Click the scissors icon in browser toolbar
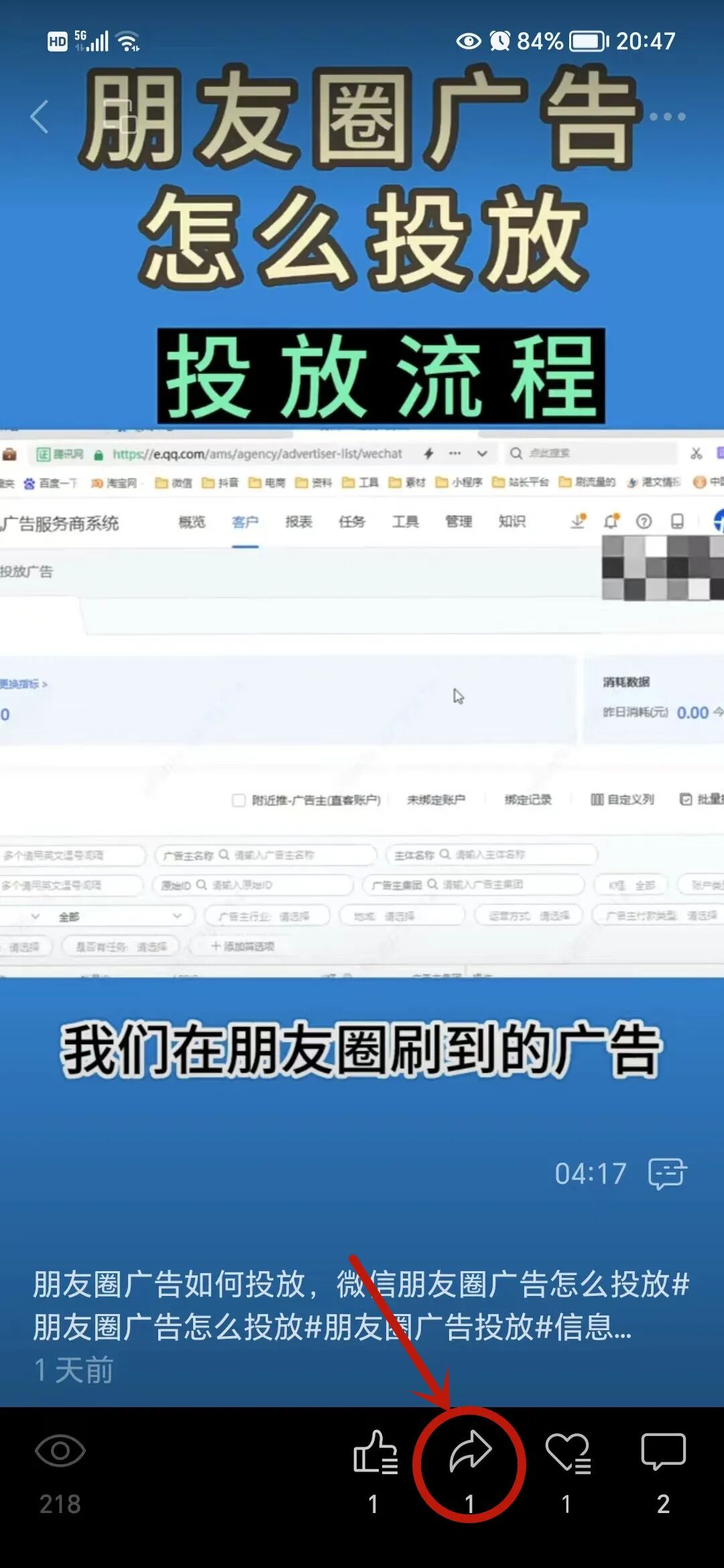Screen dimensions: 724x1568 pyautogui.click(x=697, y=454)
